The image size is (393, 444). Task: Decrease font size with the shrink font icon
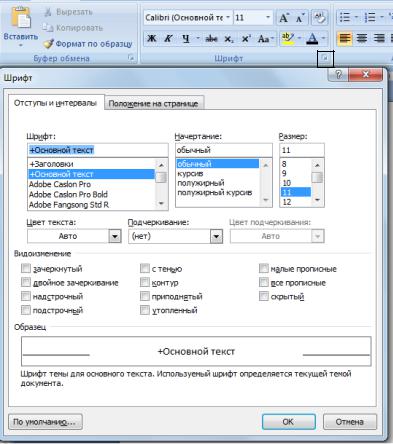coord(300,18)
